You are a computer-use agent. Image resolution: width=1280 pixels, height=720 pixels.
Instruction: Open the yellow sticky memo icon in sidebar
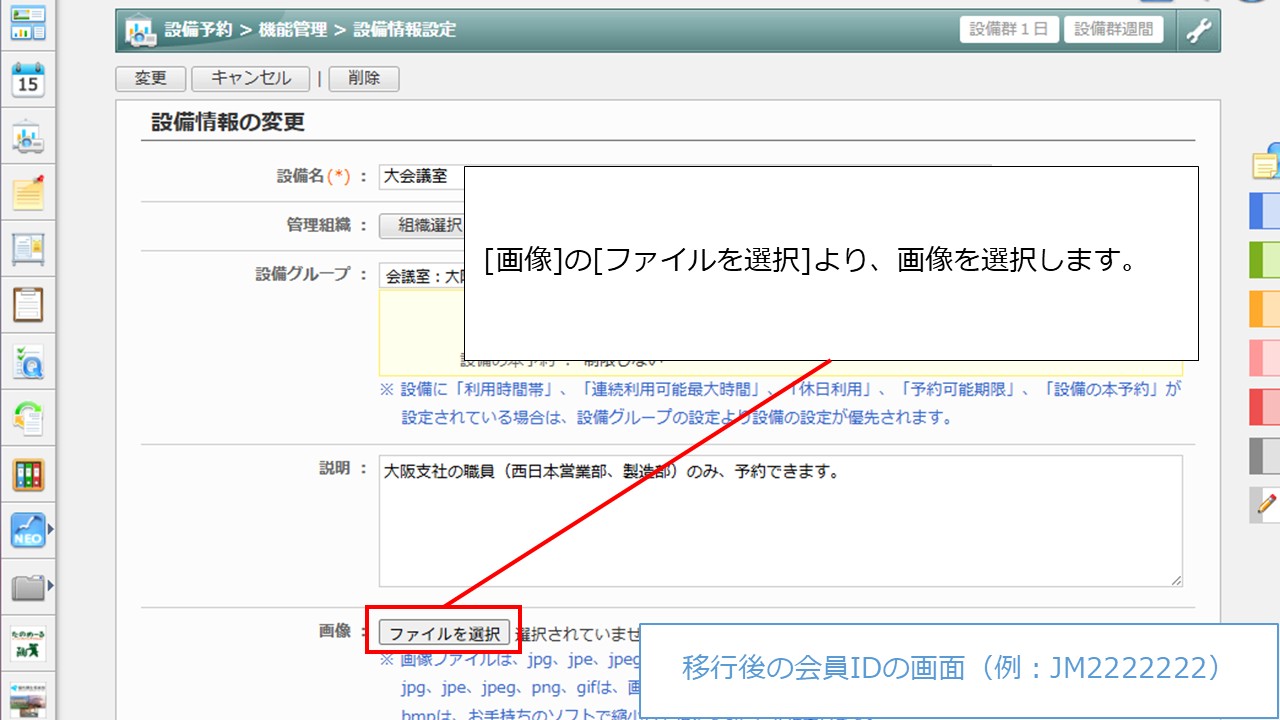[x=28, y=192]
